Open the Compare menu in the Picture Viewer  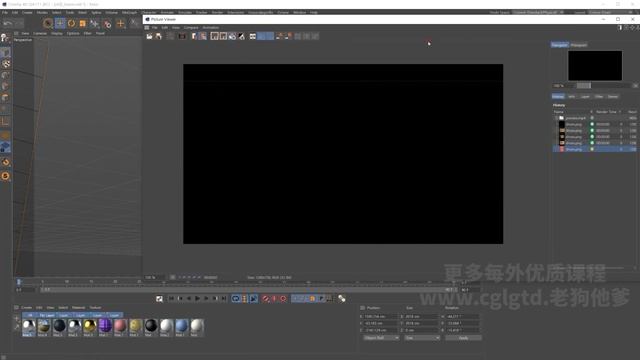pyautogui.click(x=191, y=27)
